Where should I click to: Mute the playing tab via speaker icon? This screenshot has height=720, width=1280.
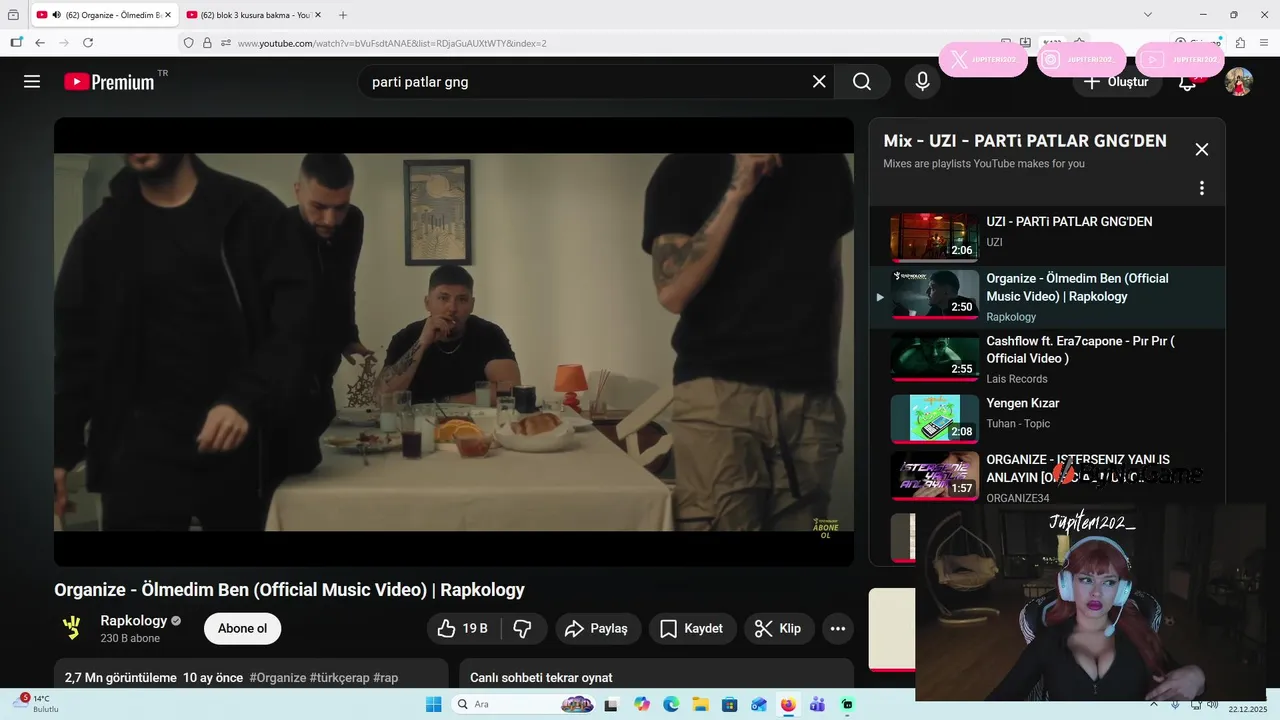pos(55,15)
